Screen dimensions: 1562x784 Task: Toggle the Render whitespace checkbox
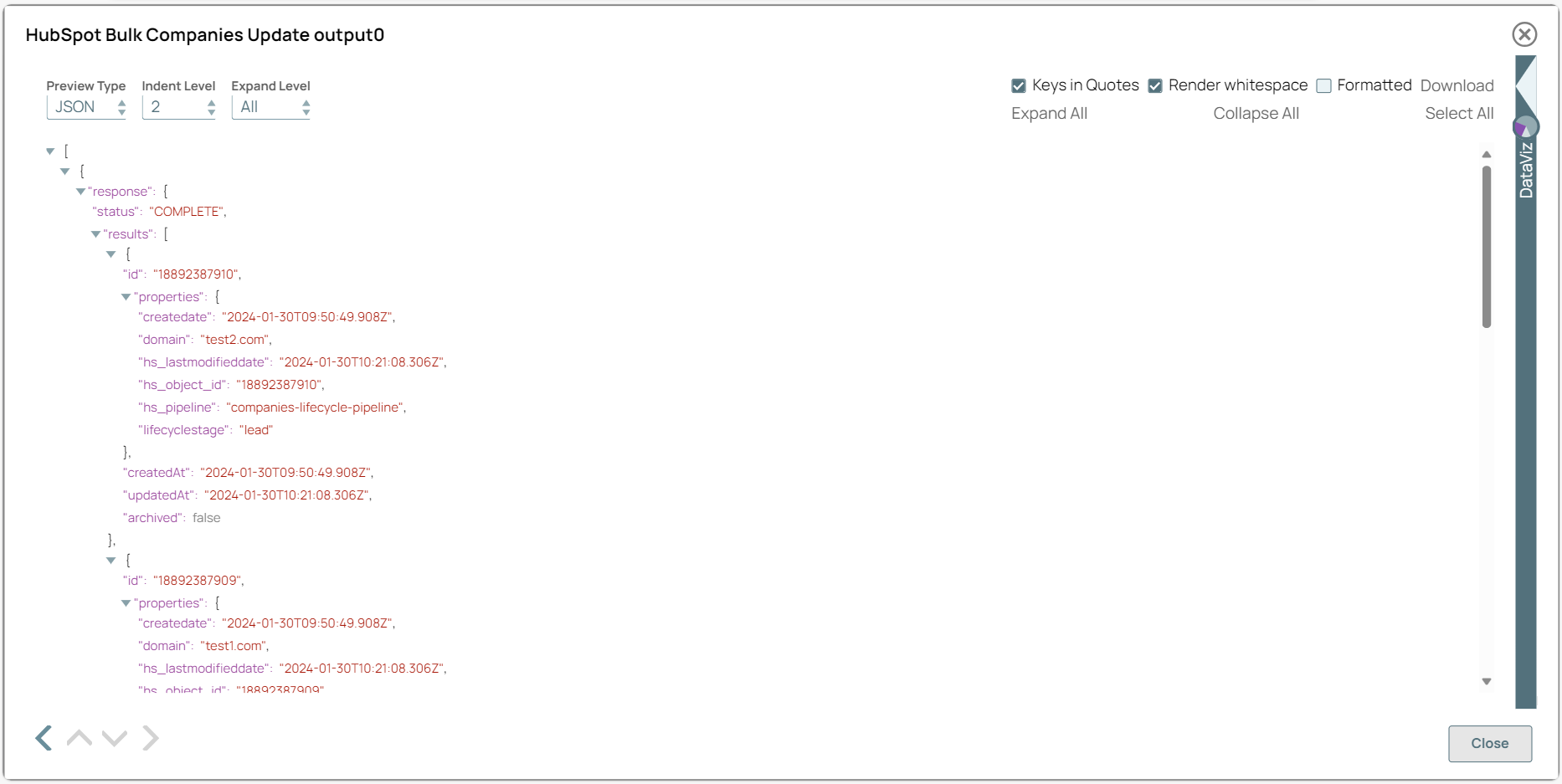[1155, 86]
